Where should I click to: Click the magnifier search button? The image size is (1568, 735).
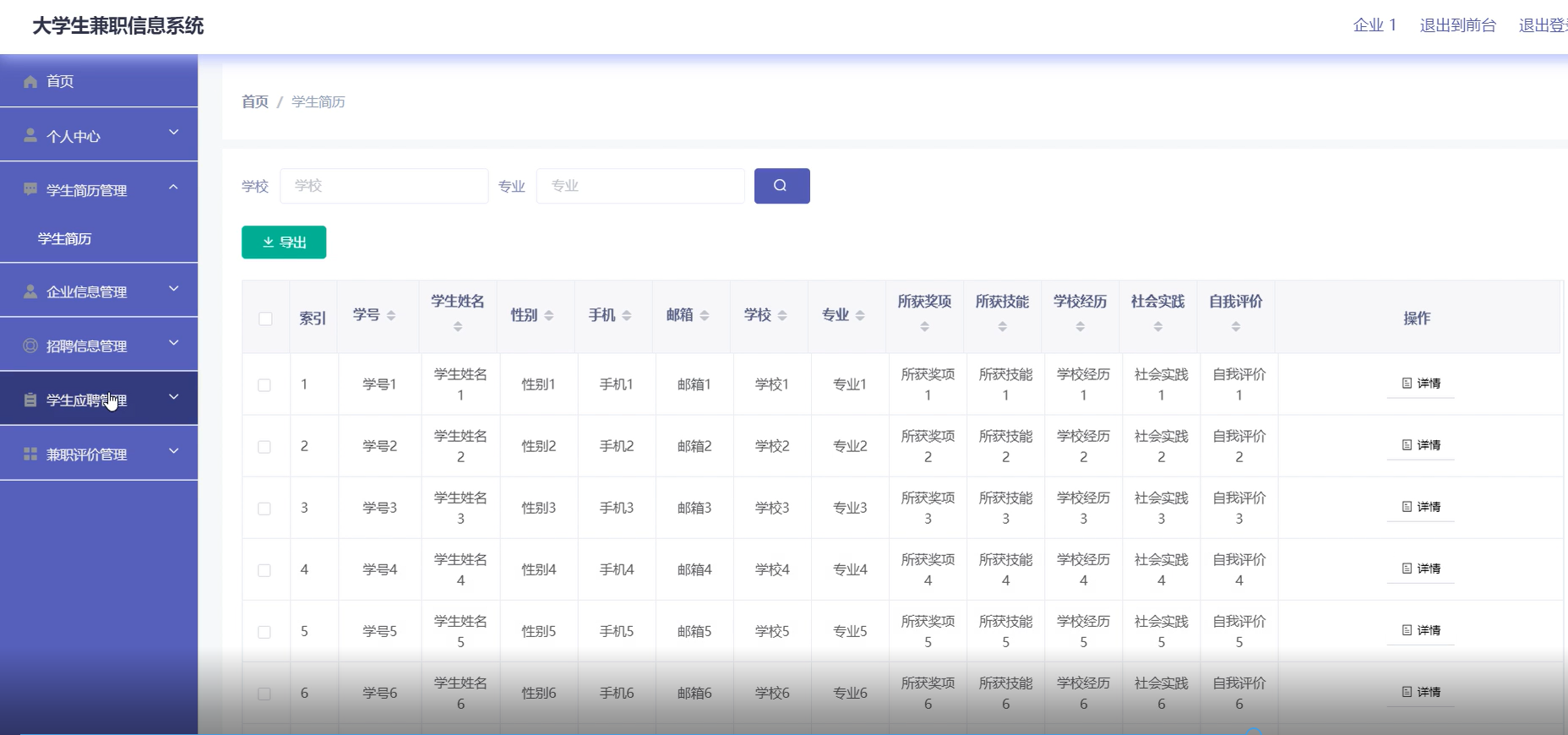[781, 186]
